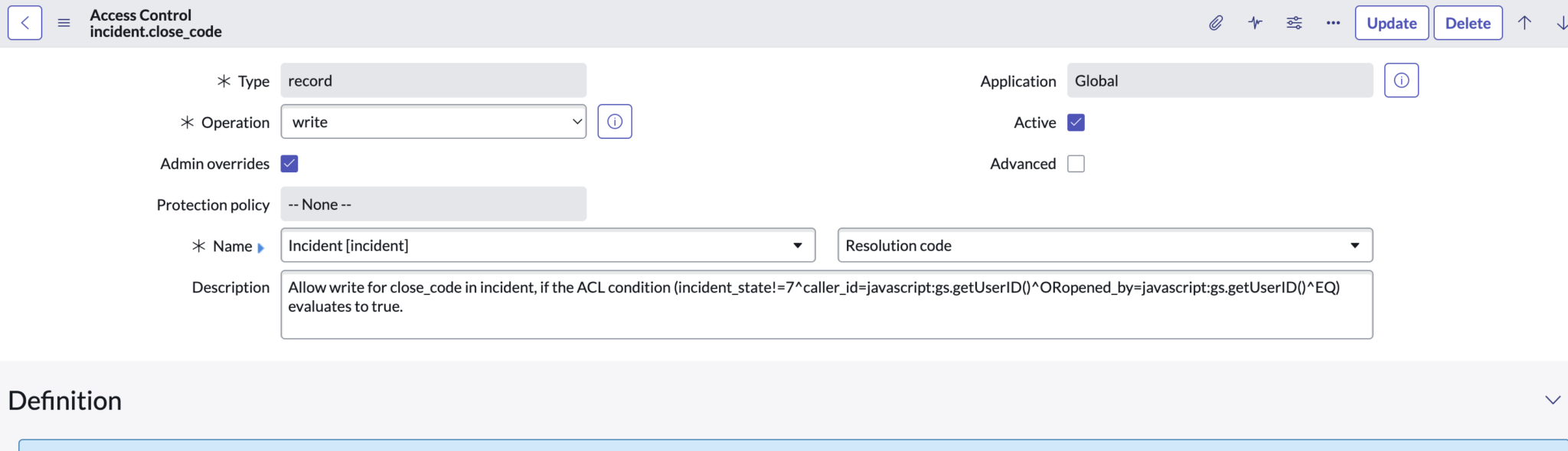Open the Resolution code field dropdown

pos(1105,246)
